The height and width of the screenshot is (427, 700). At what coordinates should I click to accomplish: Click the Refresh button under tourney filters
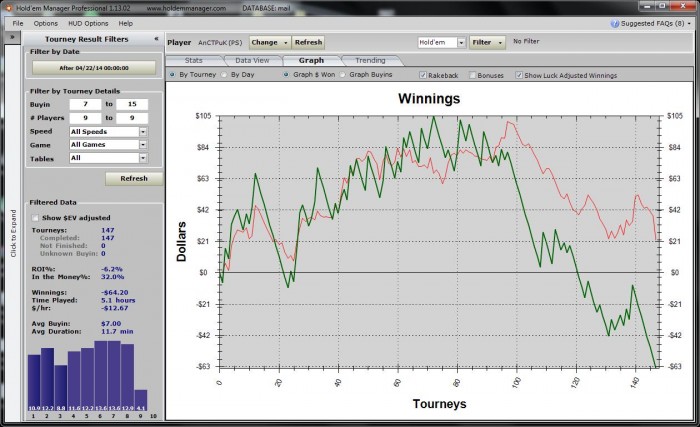pyautogui.click(x=134, y=178)
